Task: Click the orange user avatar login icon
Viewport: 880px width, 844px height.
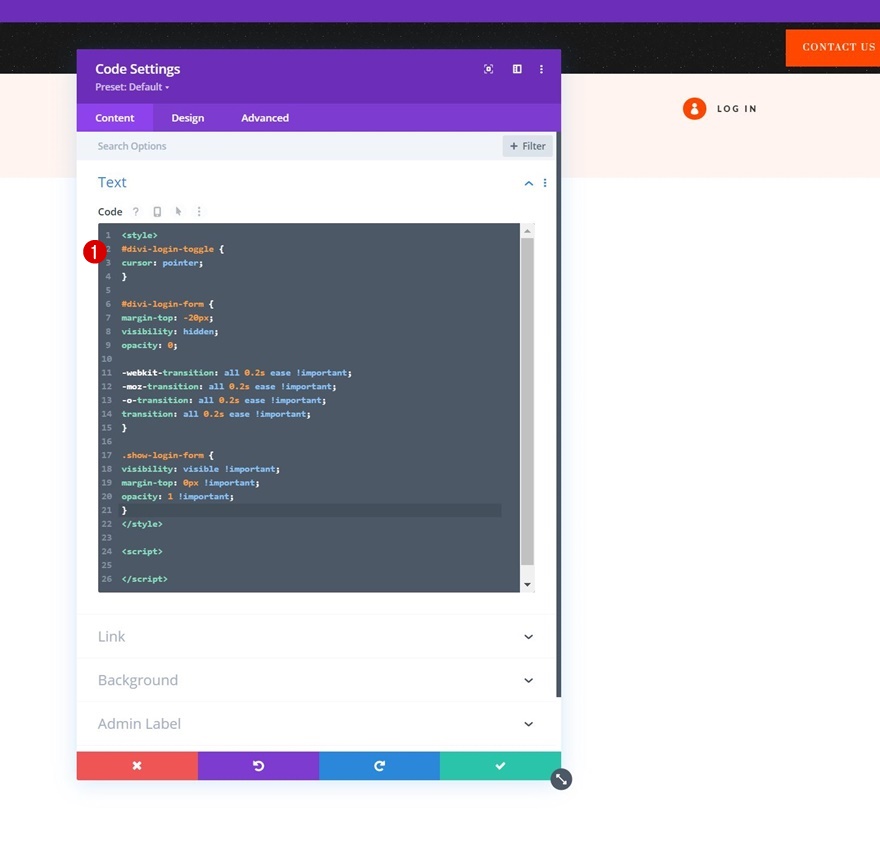Action: (694, 109)
